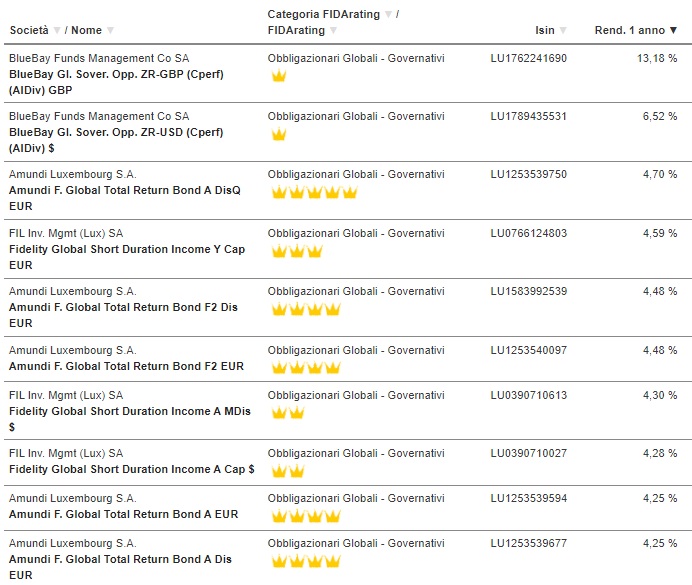692x585 pixels.
Task: Click category text in Fidelity A Cap $ row
Action: pyautogui.click(x=356, y=453)
